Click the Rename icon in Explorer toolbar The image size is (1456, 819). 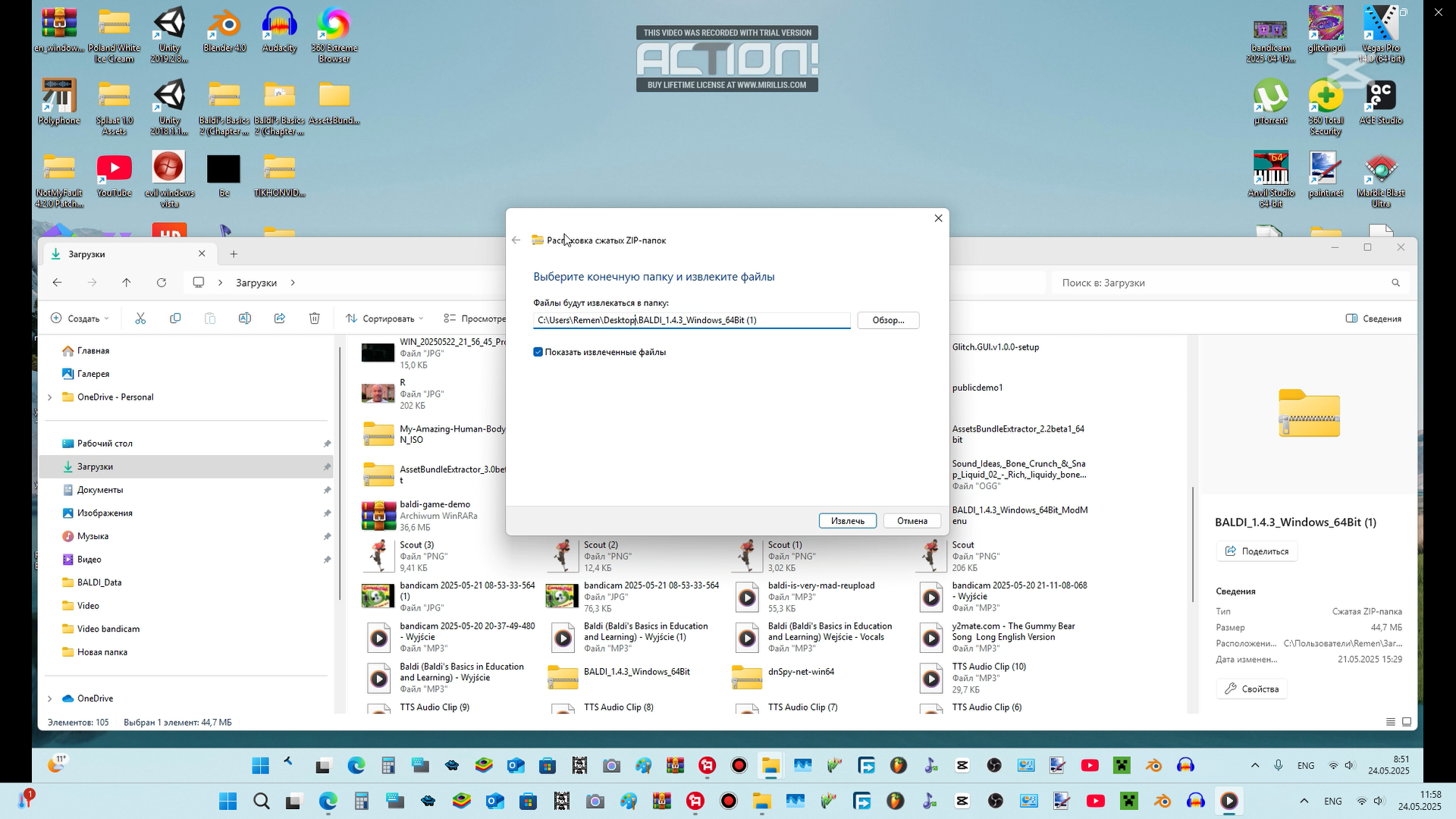(245, 318)
